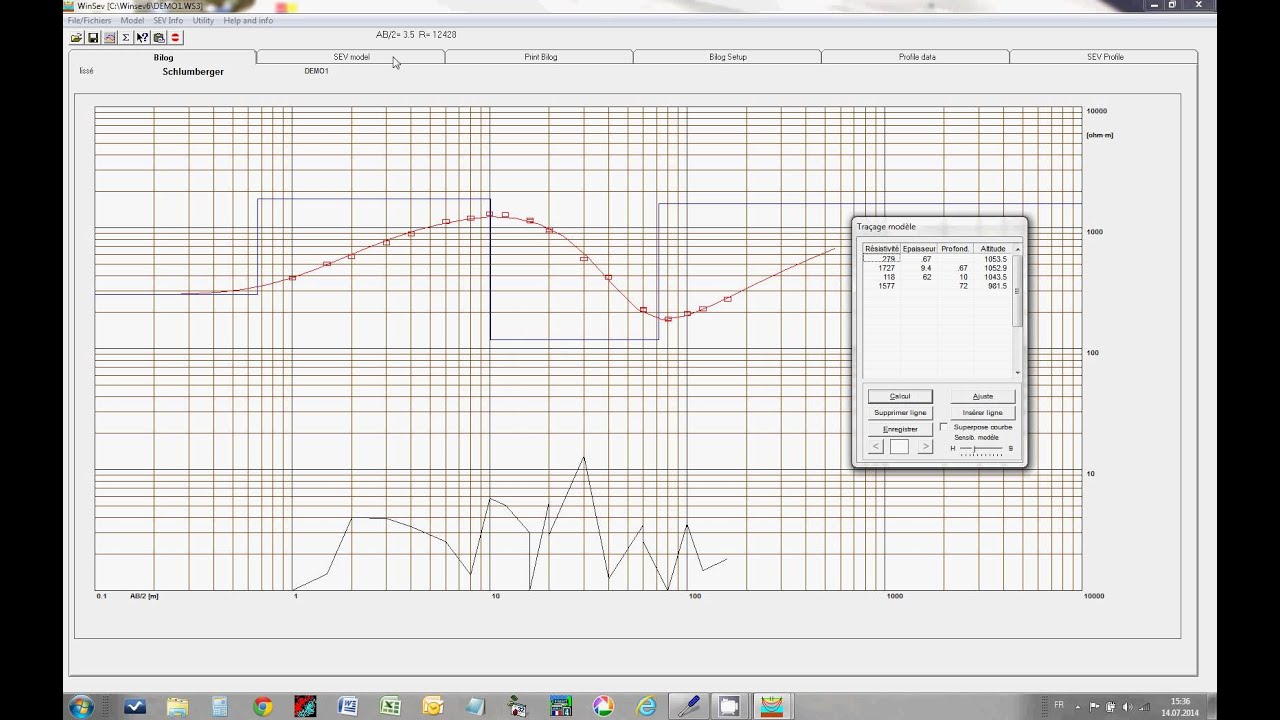Open the Model menu
The image size is (1280, 720).
pyautogui.click(x=132, y=21)
